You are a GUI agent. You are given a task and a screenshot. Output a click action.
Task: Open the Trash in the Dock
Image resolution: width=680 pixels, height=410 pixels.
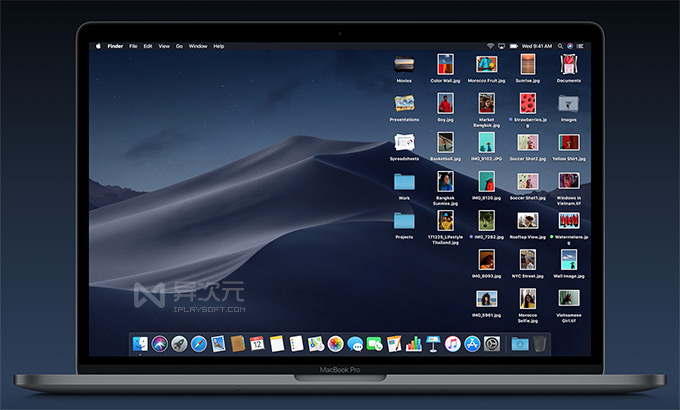(x=540, y=343)
